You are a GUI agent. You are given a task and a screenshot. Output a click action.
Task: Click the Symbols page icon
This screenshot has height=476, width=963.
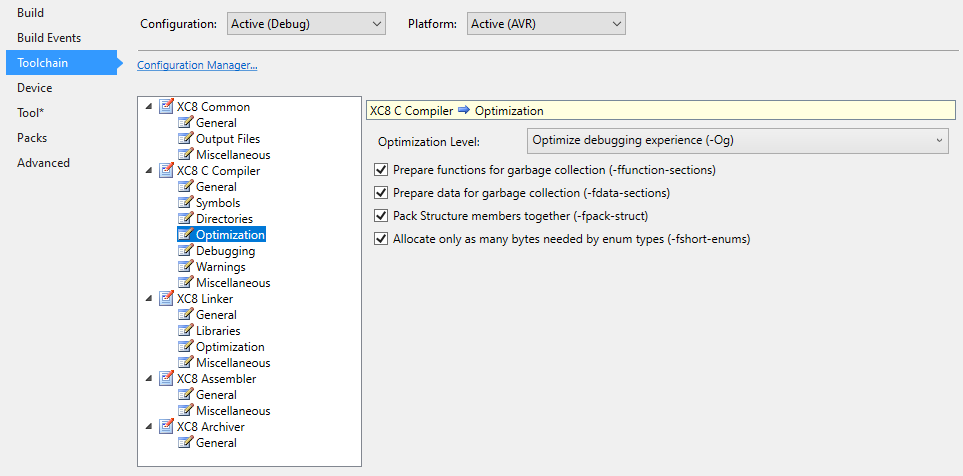pos(185,203)
